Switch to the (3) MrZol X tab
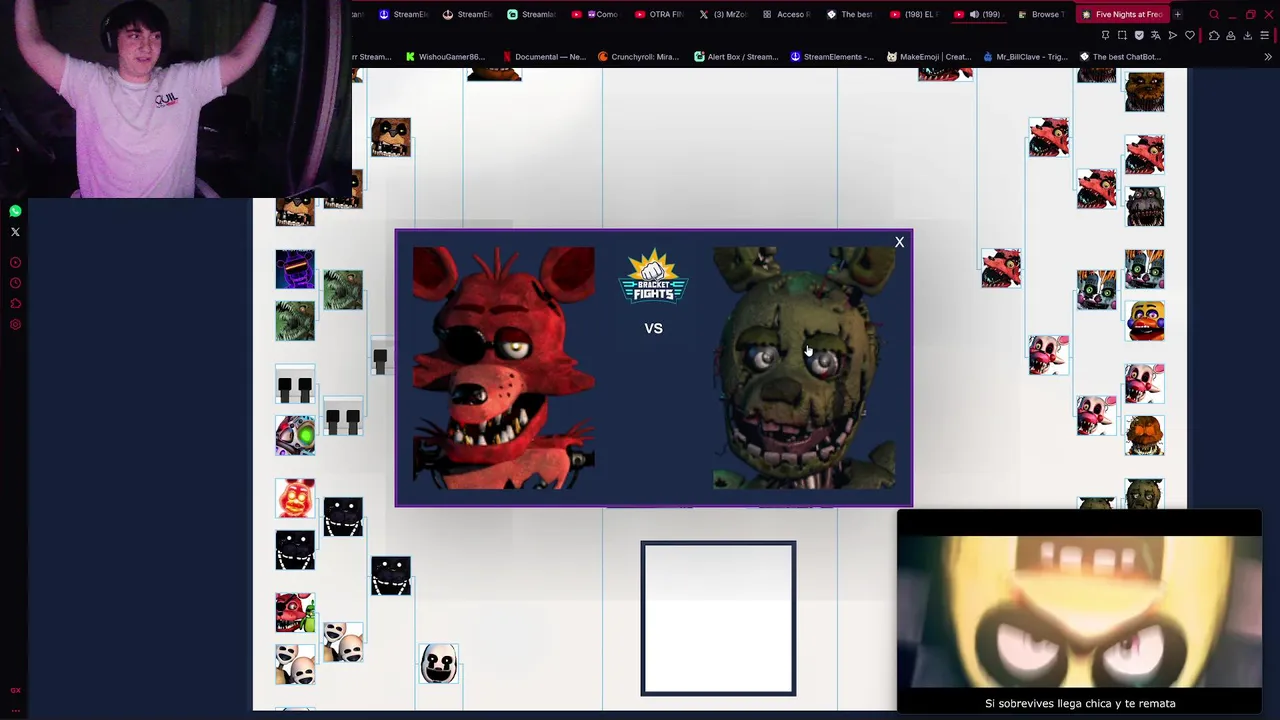The image size is (1280, 720). pyautogui.click(x=722, y=14)
